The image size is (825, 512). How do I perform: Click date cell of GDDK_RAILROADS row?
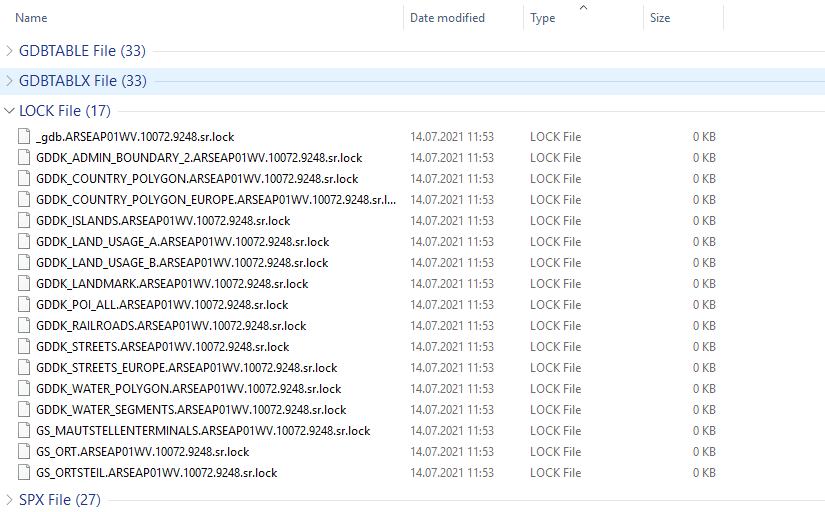[x=452, y=326]
